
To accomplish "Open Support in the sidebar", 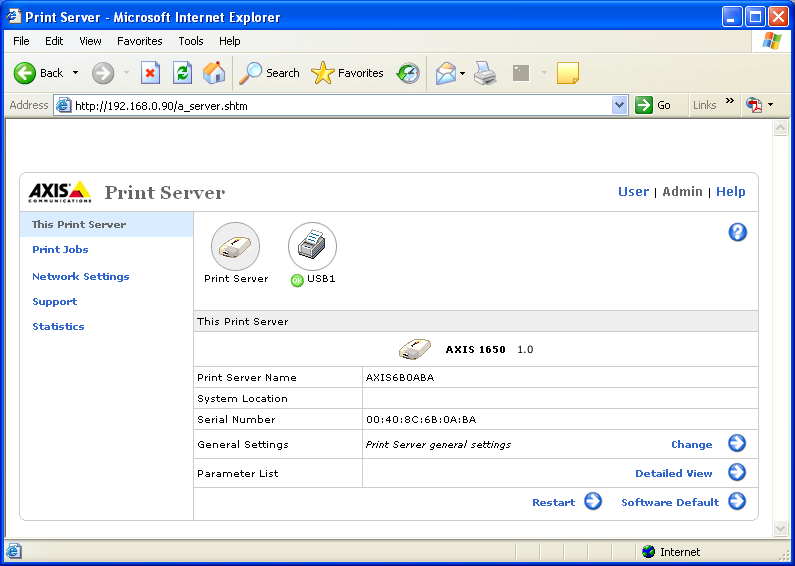I will point(55,302).
